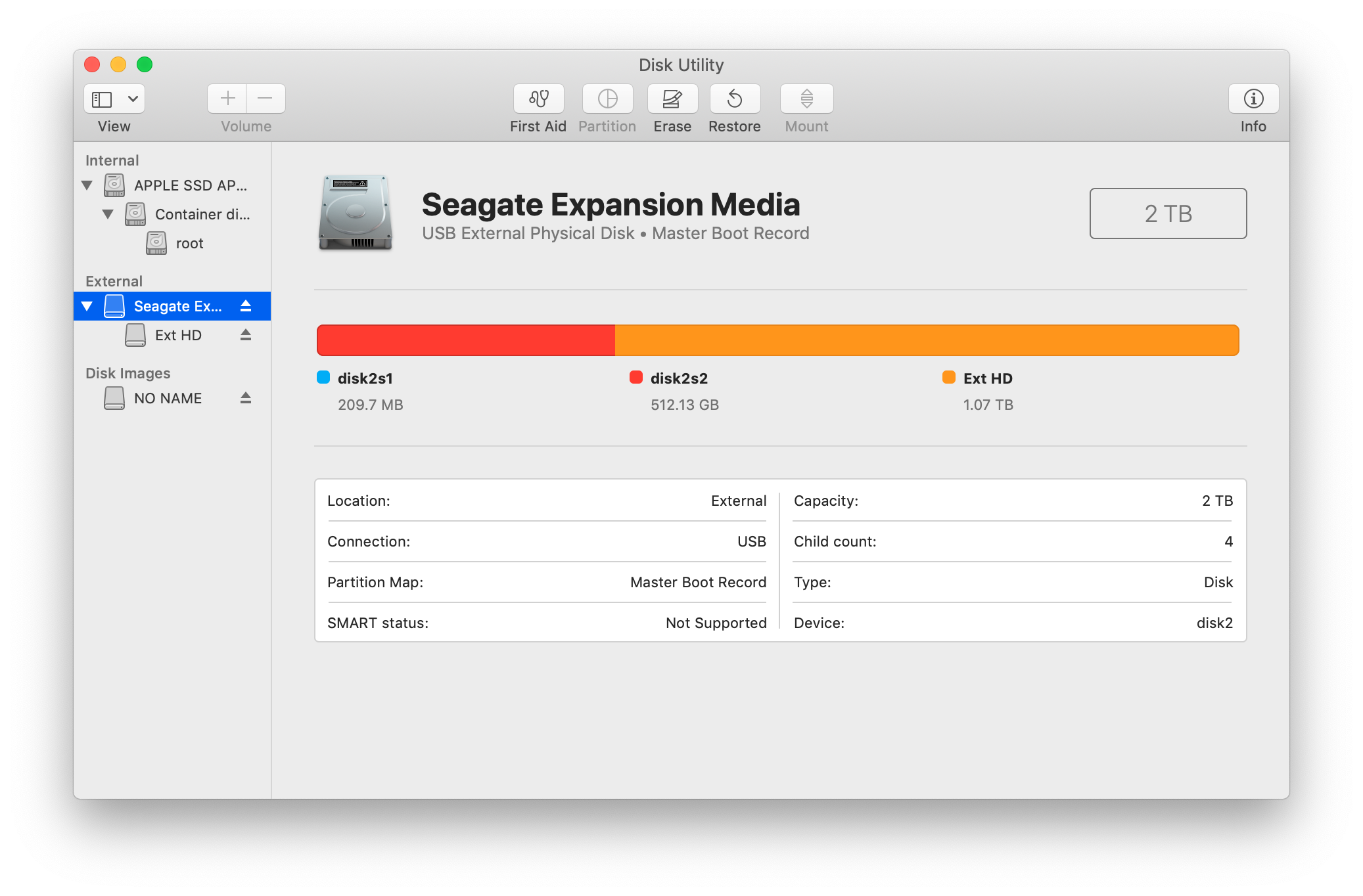Select the root volume icon

(x=156, y=243)
